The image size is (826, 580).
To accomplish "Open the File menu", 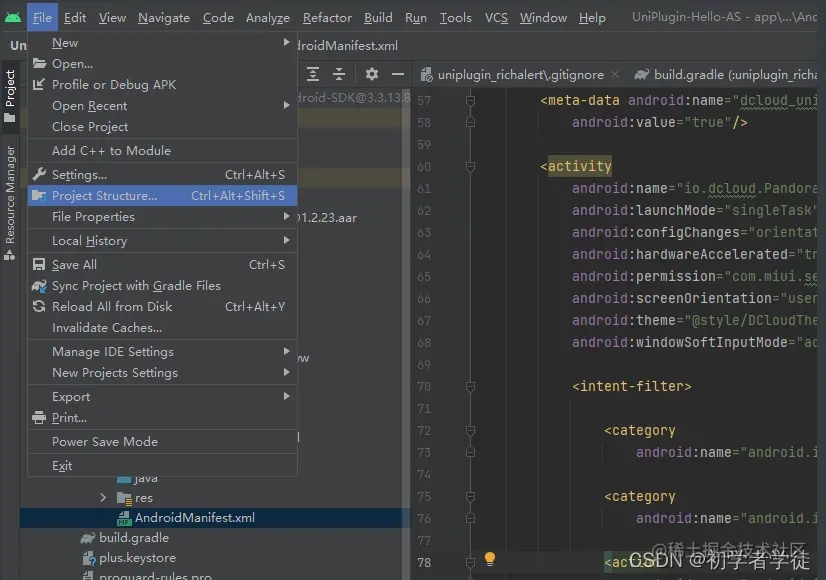I will [42, 18].
